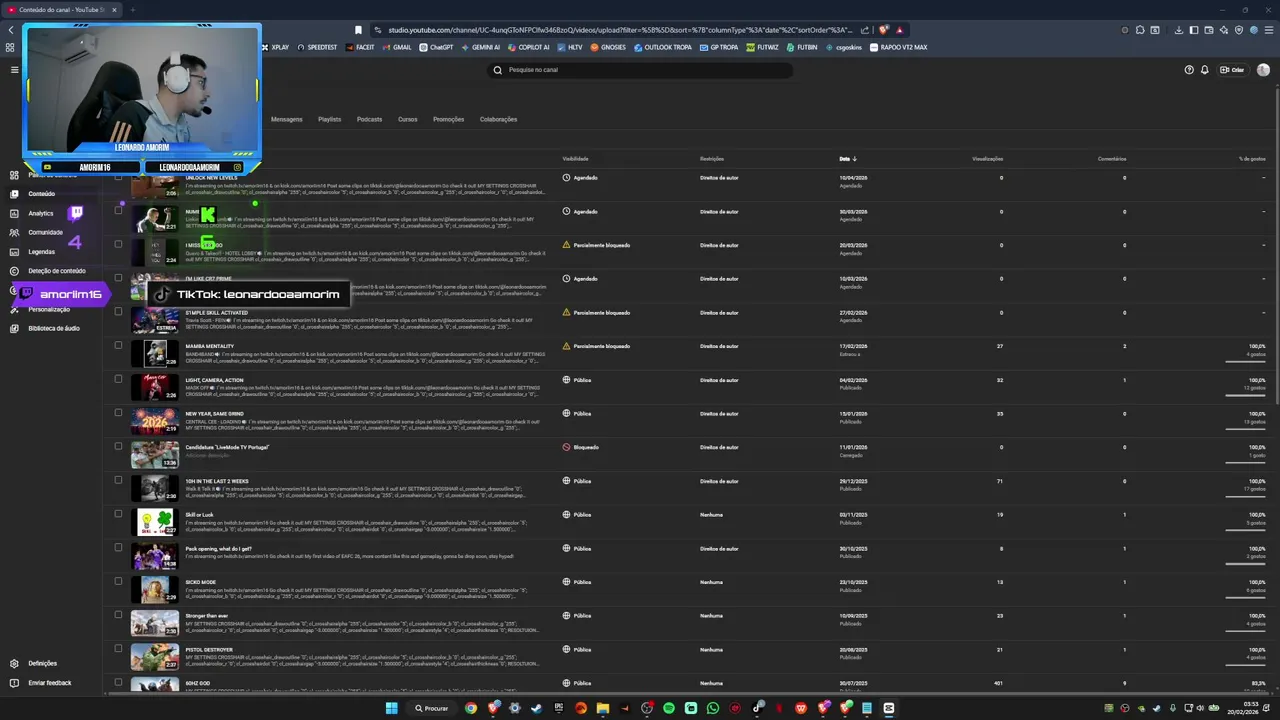Open the GEMINI AI bookmark
The image size is (1280, 720).
click(481, 47)
